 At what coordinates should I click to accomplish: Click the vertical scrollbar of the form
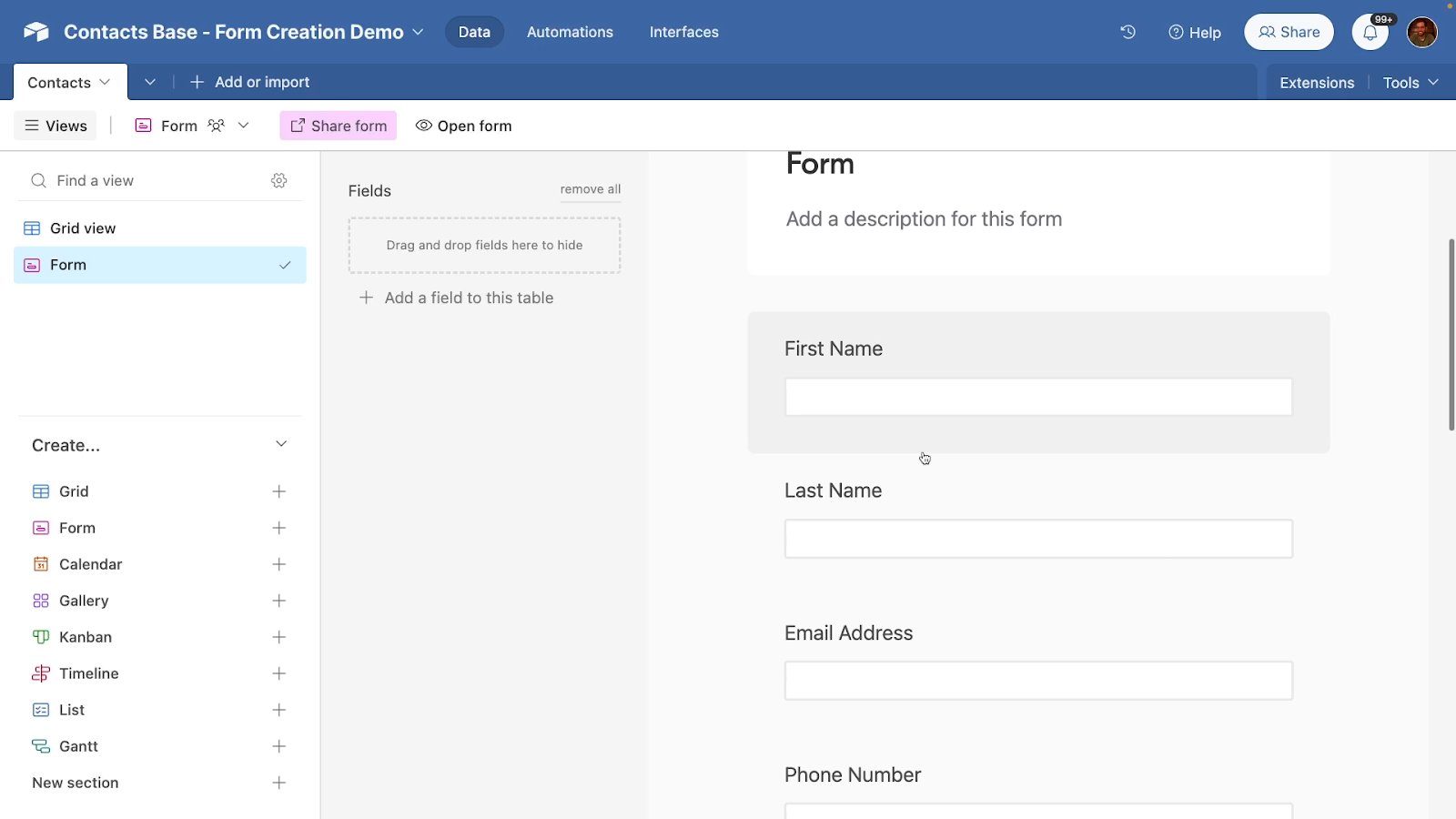pyautogui.click(x=1451, y=335)
